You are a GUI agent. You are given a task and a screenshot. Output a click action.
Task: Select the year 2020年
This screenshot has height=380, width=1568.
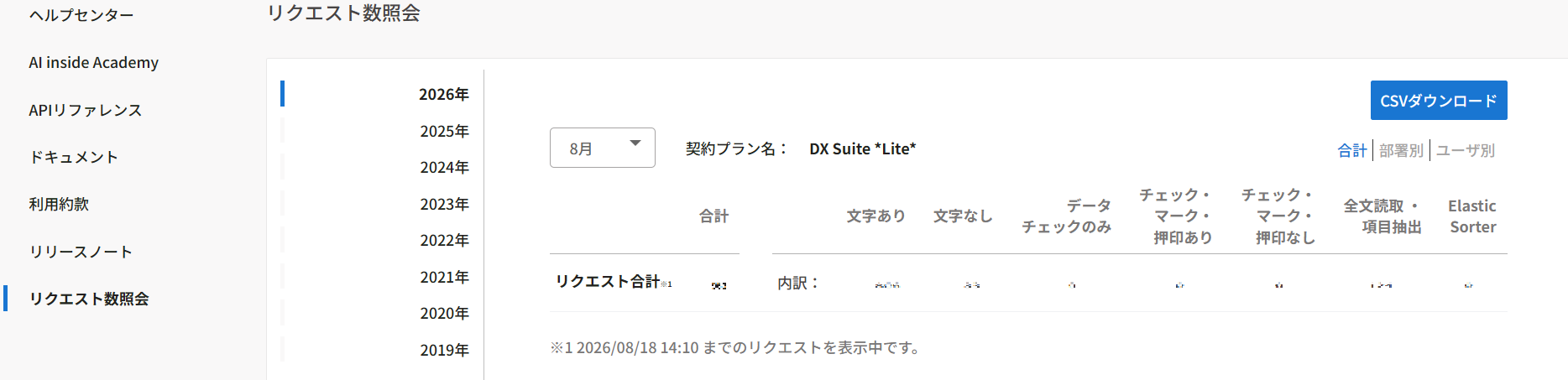[444, 313]
